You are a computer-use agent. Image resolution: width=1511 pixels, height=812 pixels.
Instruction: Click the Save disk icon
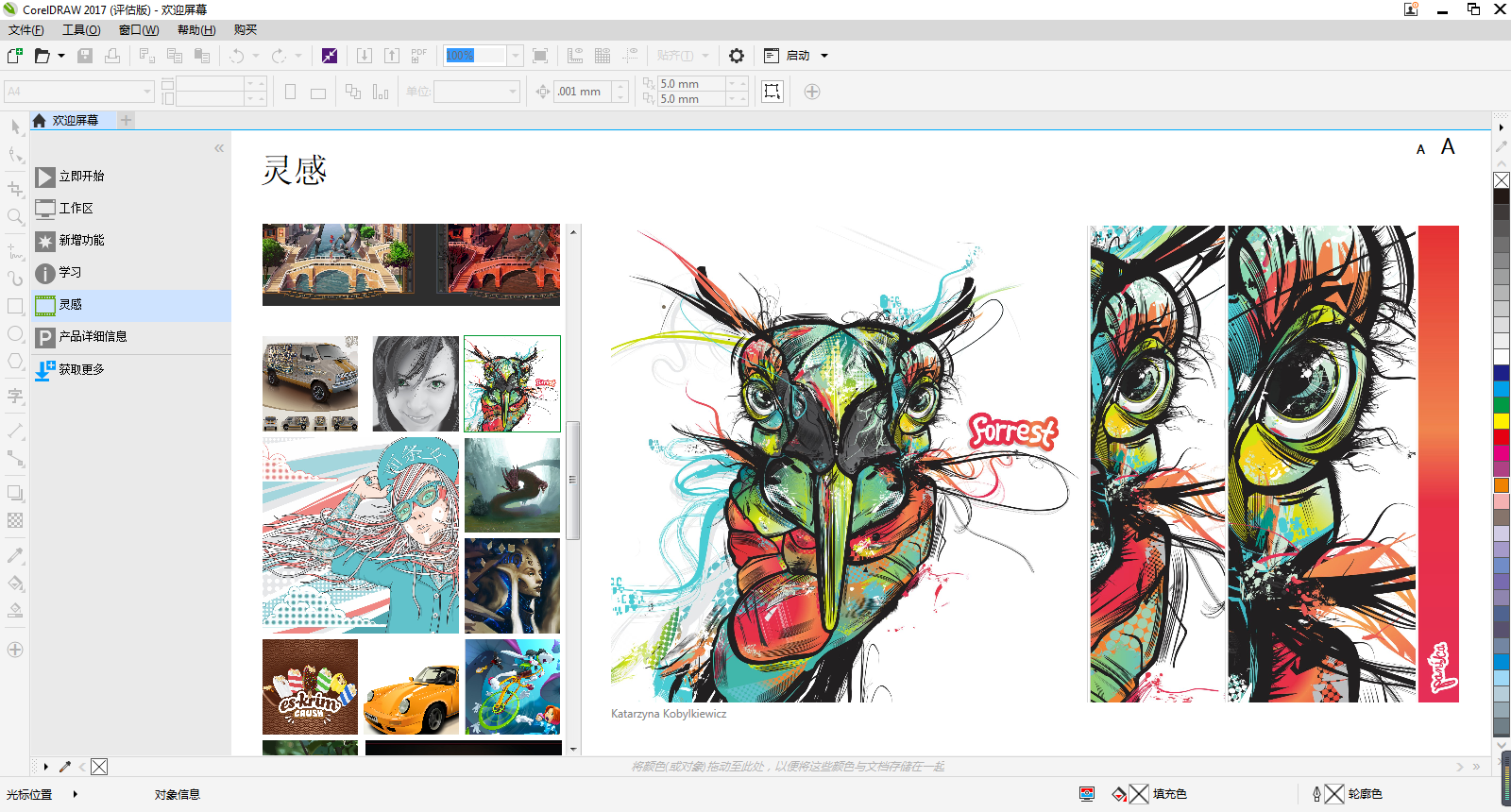pos(85,56)
